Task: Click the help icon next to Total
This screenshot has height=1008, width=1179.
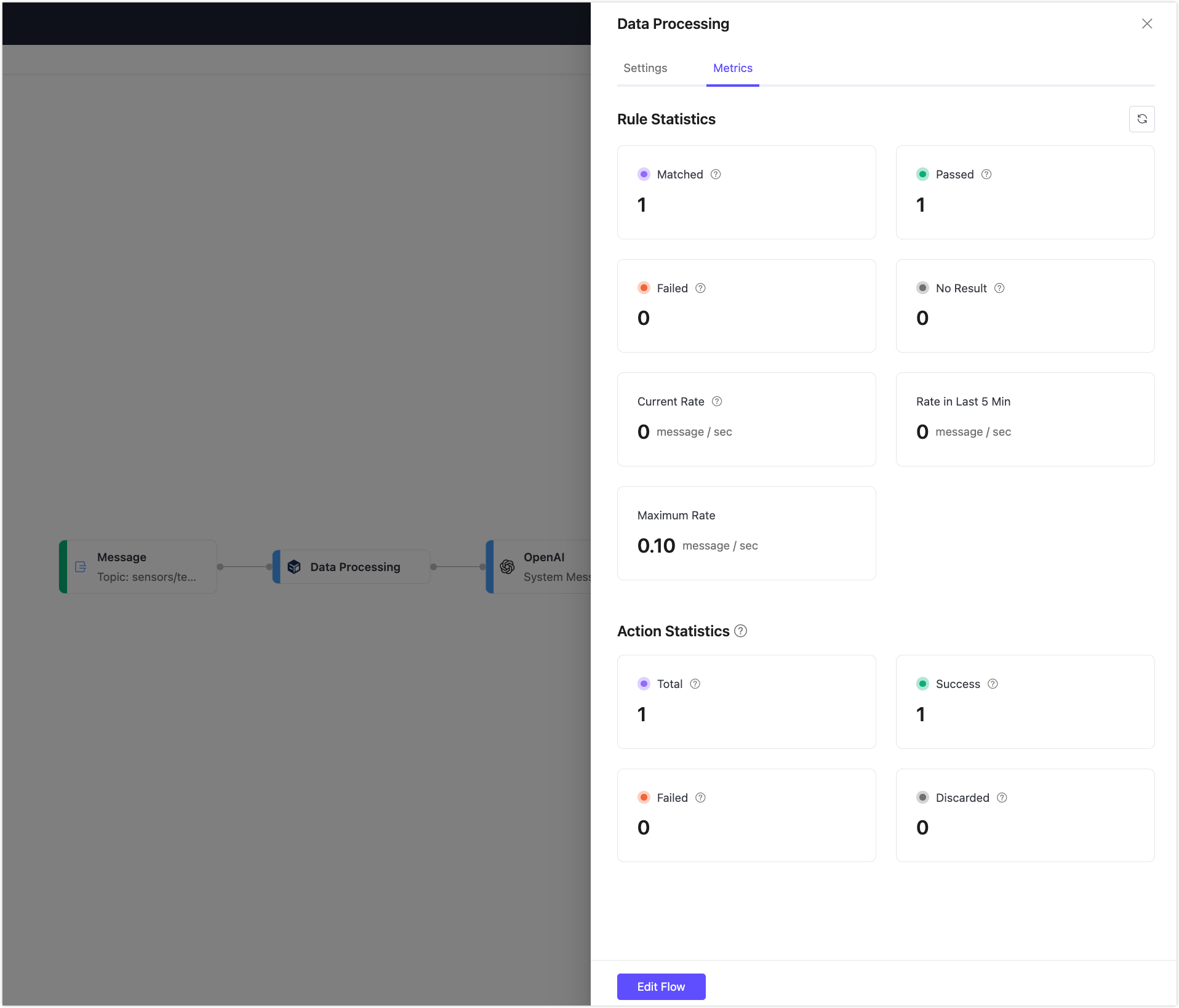Action: pyautogui.click(x=695, y=683)
